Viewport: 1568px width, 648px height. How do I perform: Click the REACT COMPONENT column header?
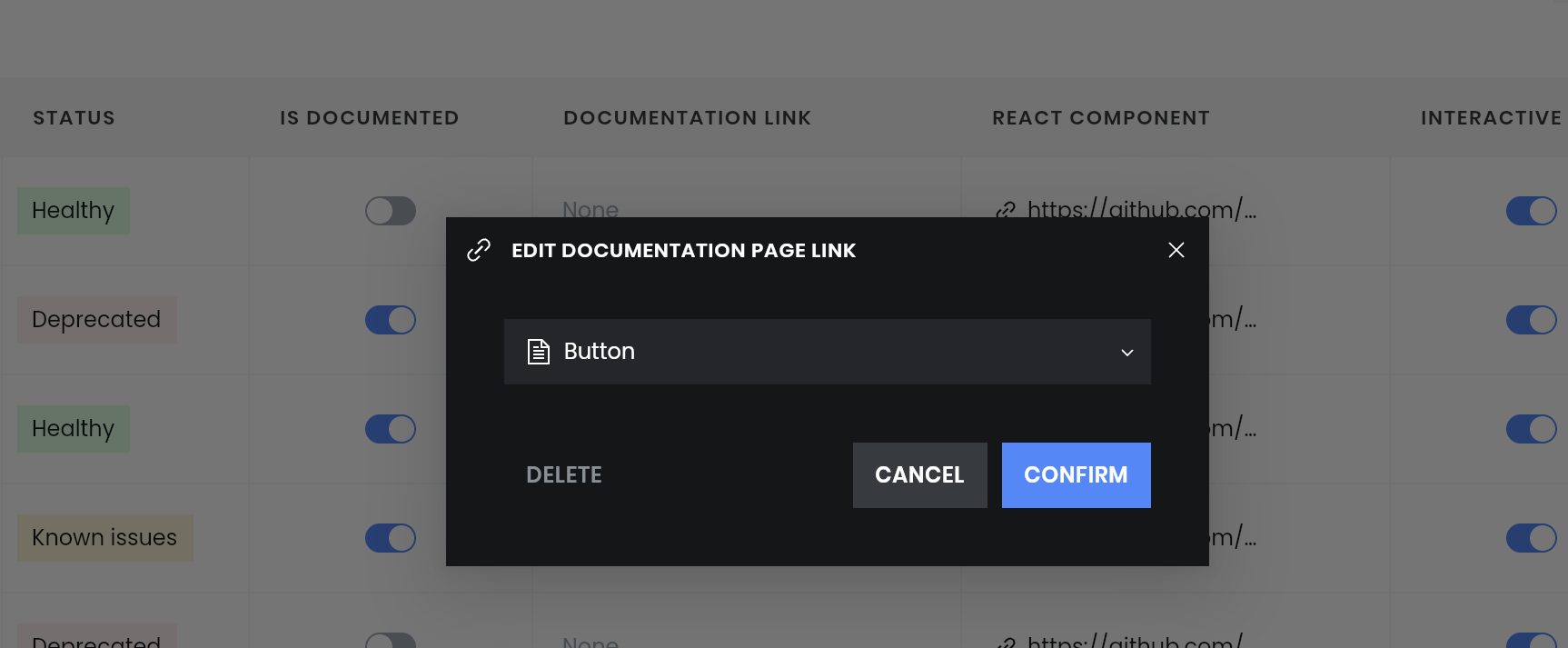[1100, 118]
